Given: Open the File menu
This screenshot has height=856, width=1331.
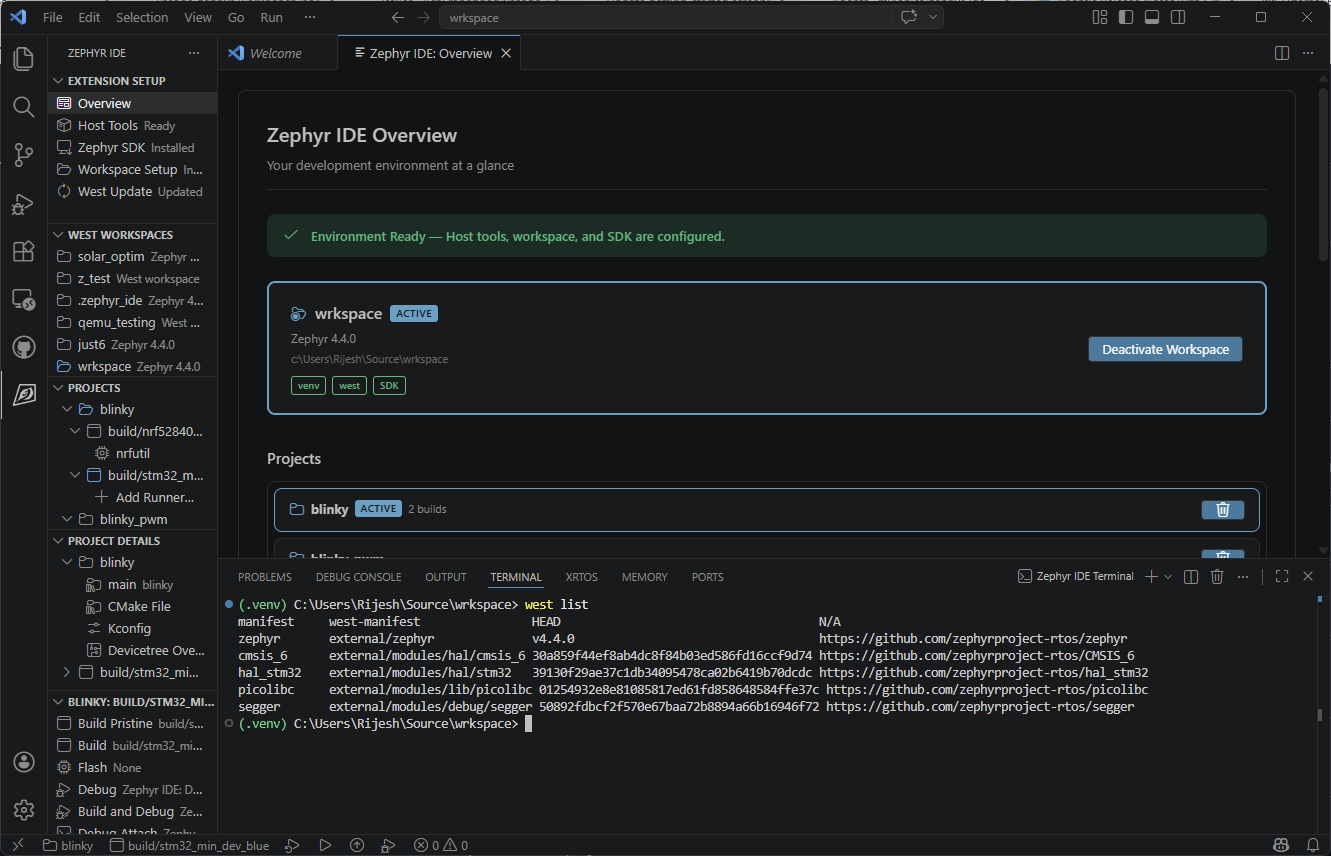Looking at the screenshot, I should coord(53,17).
